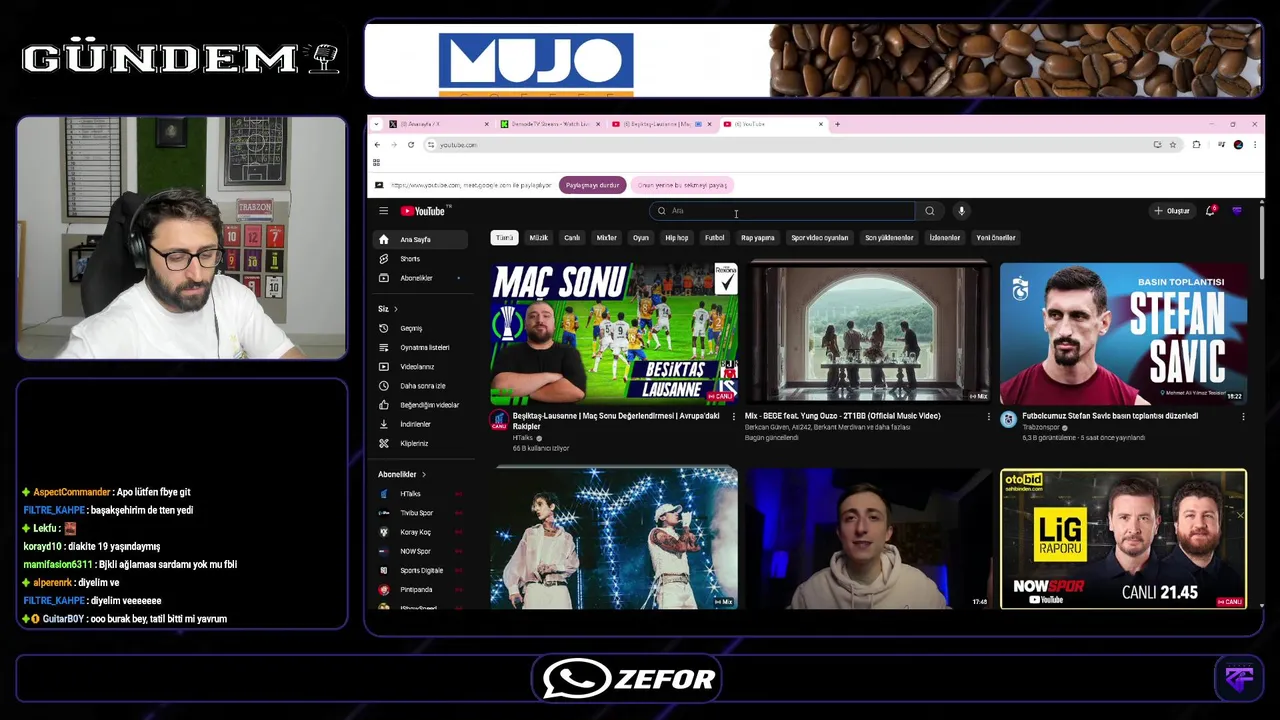1280x720 pixels.
Task: Click the YouTube logo
Action: click(425, 211)
